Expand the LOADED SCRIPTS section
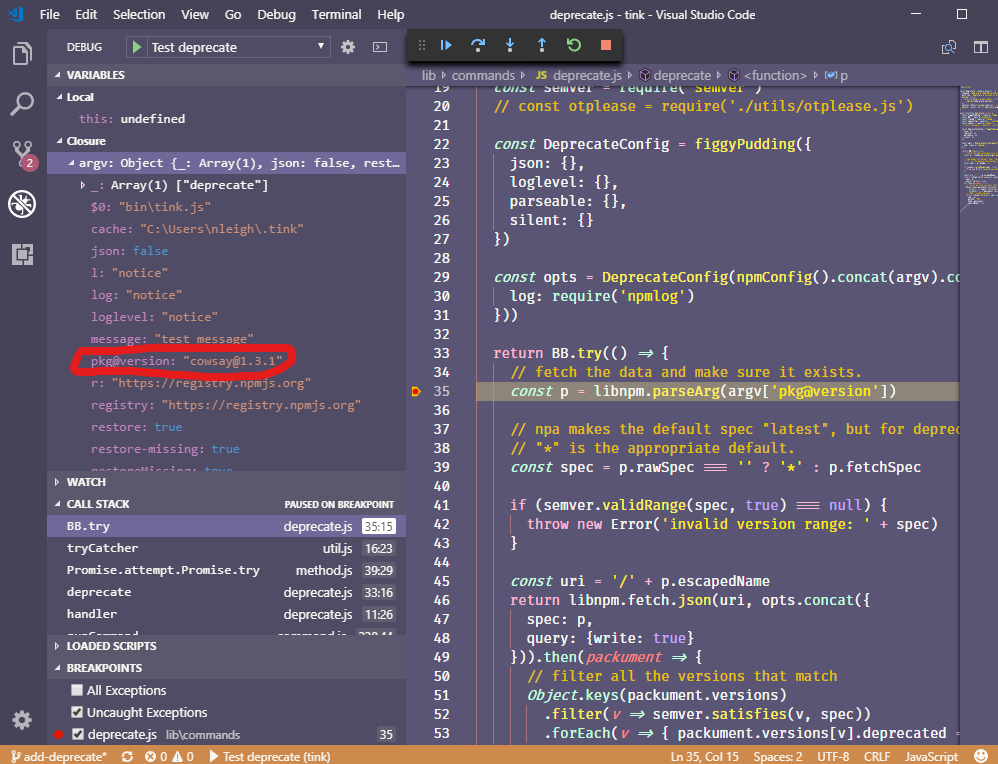998x764 pixels. [x=227, y=646]
